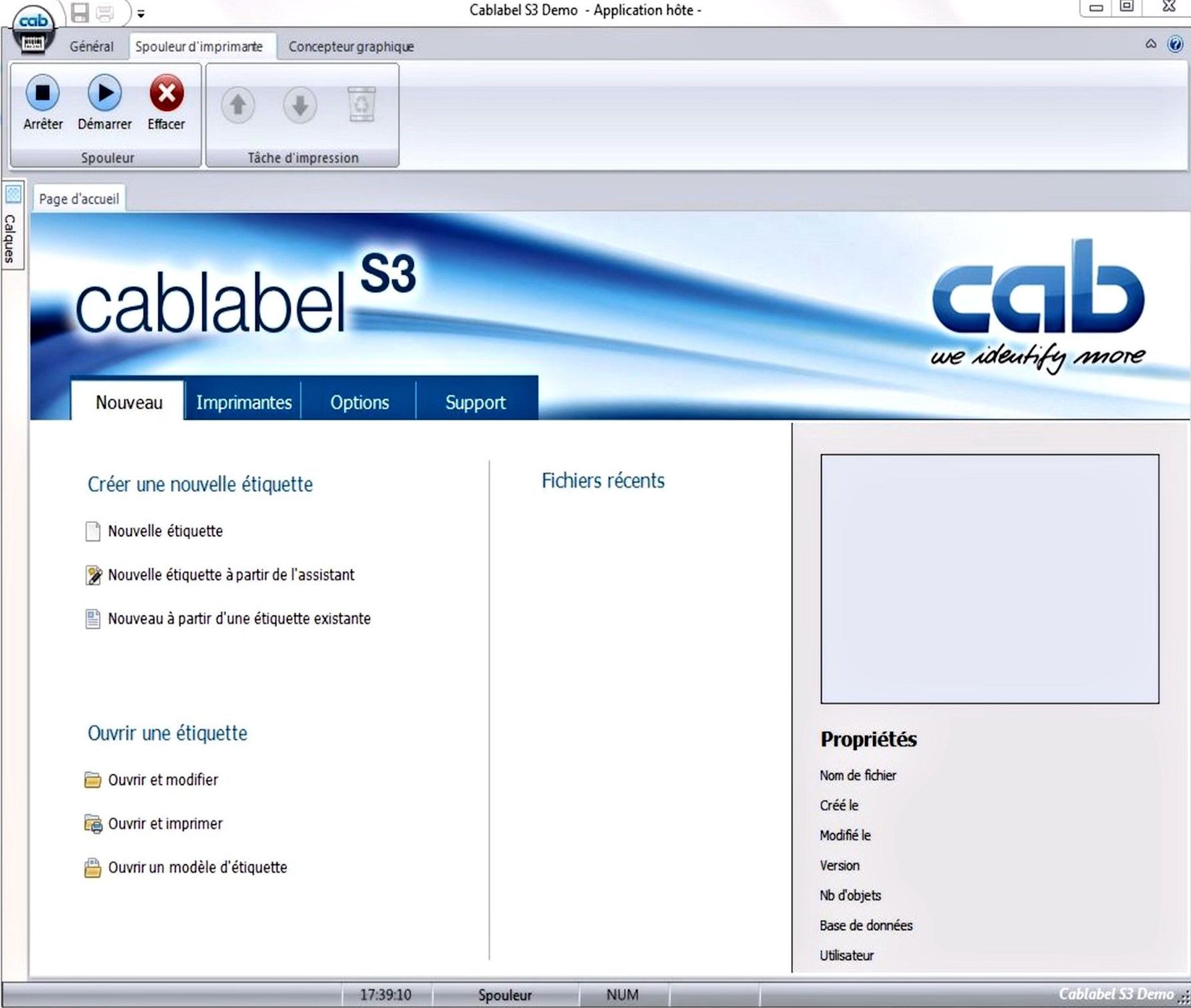Screen dimensions: 1191x1008
Task: Click the red Effacer icon
Action: click(x=166, y=94)
